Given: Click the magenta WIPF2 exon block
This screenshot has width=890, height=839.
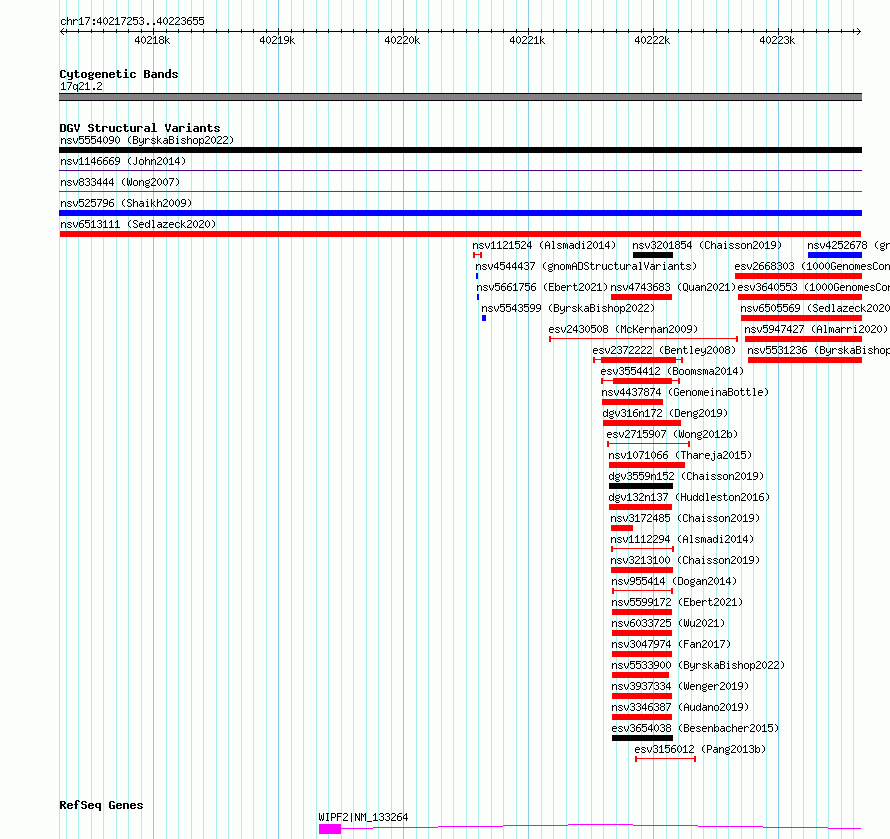Looking at the screenshot, I should pos(330,829).
